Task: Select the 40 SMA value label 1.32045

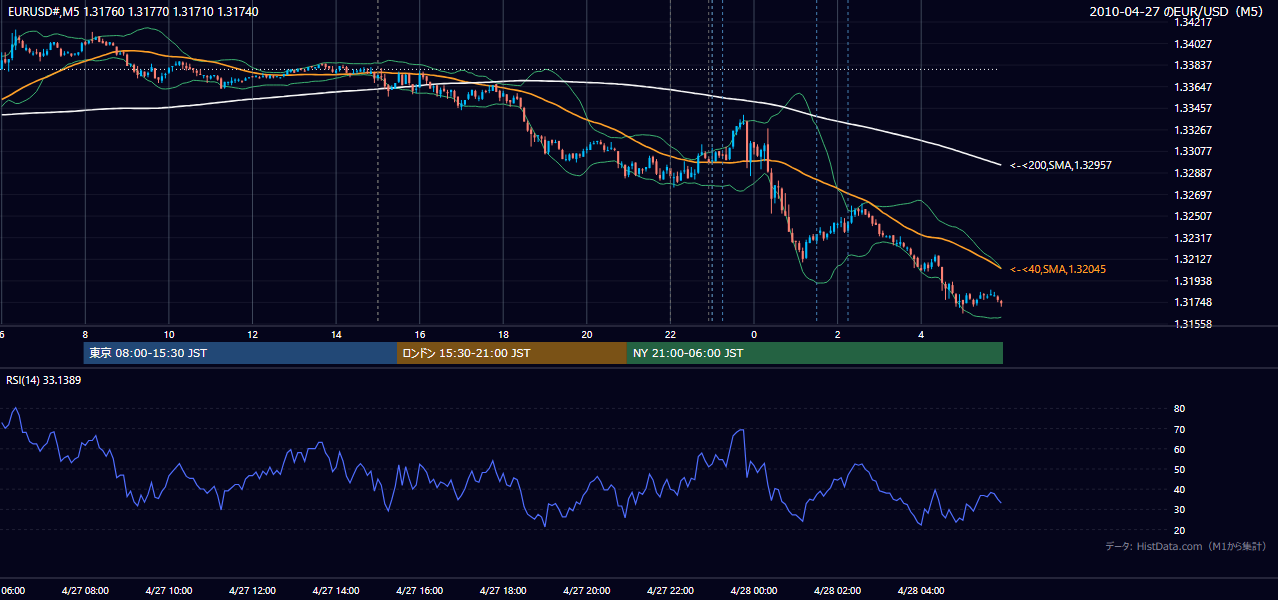Action: [x=1058, y=269]
